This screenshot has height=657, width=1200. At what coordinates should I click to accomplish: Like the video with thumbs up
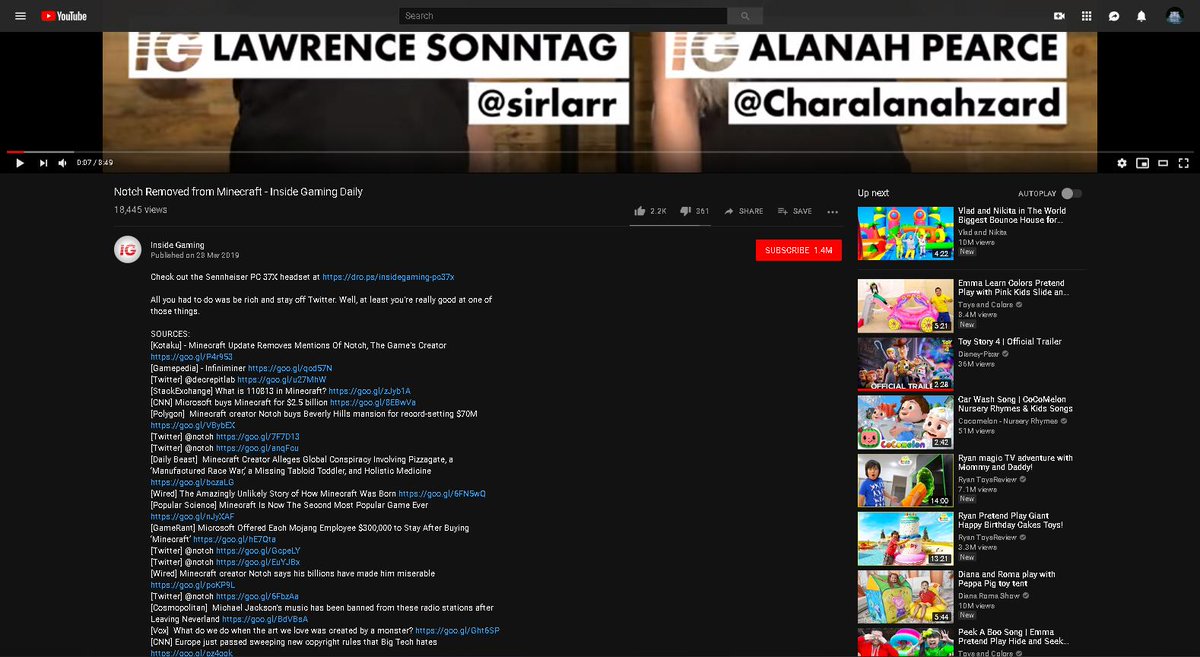pyautogui.click(x=651, y=211)
